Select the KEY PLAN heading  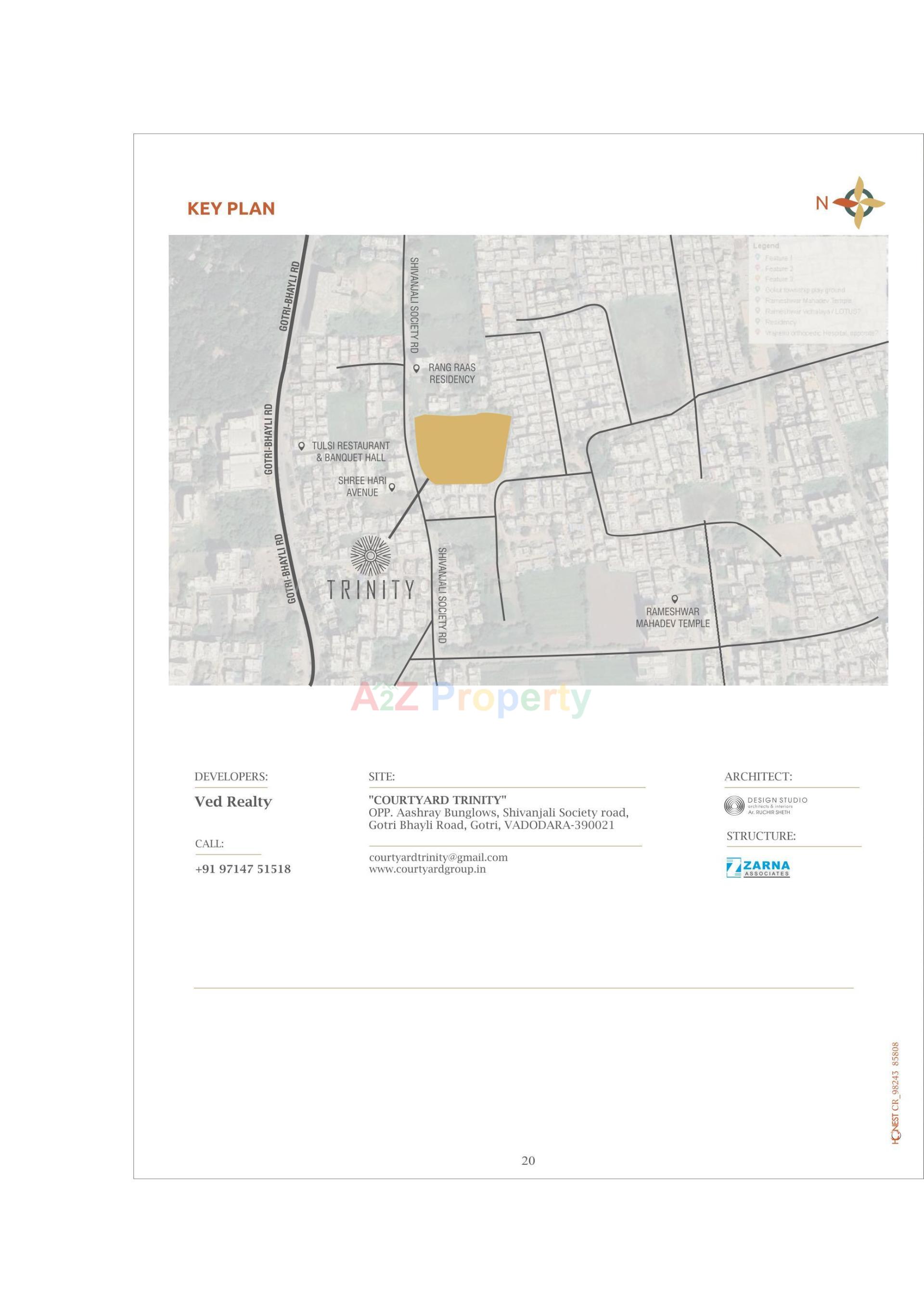point(231,208)
